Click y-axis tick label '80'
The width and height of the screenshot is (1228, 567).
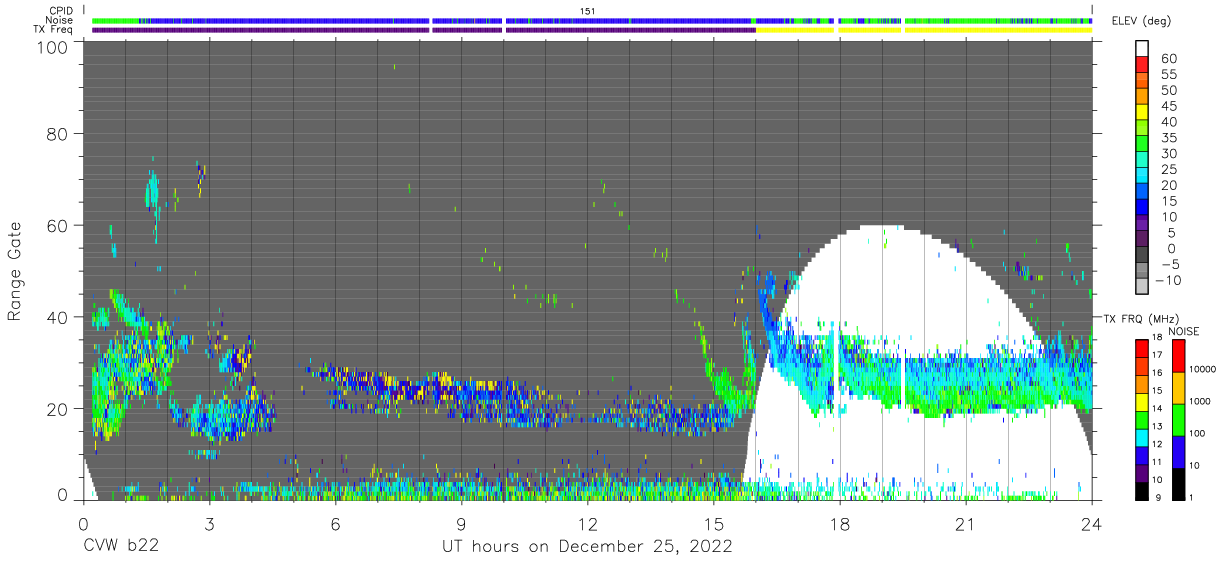pos(58,133)
